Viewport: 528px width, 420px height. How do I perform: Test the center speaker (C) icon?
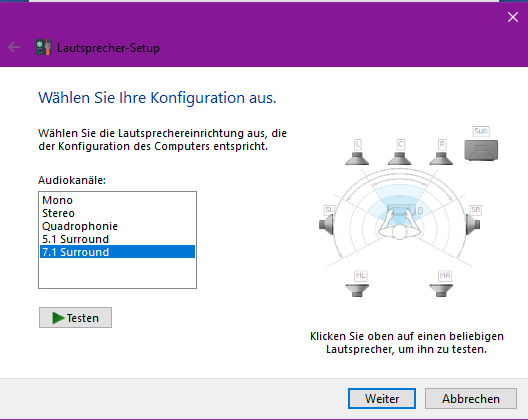click(400, 158)
